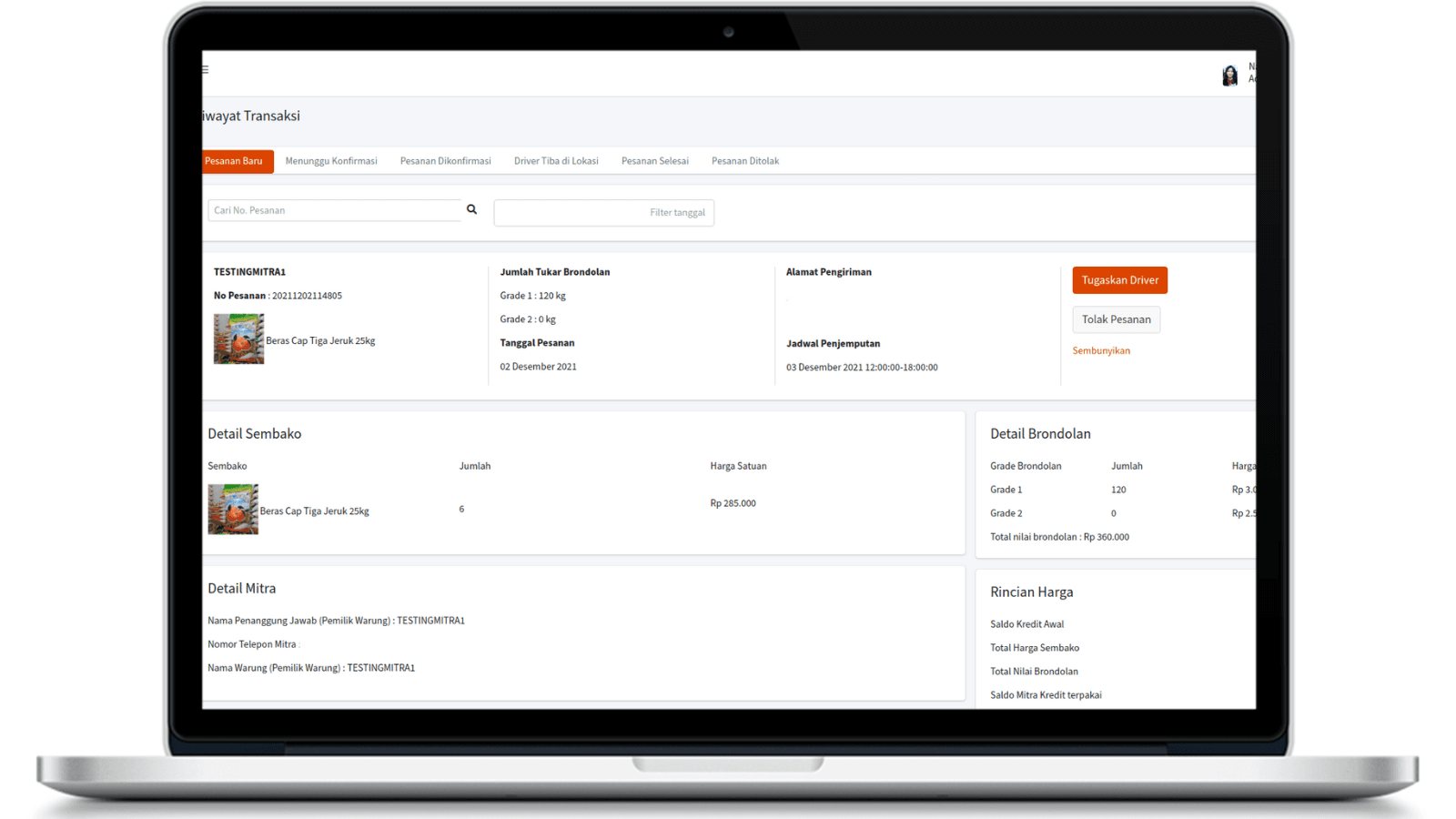
Task: Click Total nilai brondolan : Rp 360.000
Action: (x=1059, y=537)
